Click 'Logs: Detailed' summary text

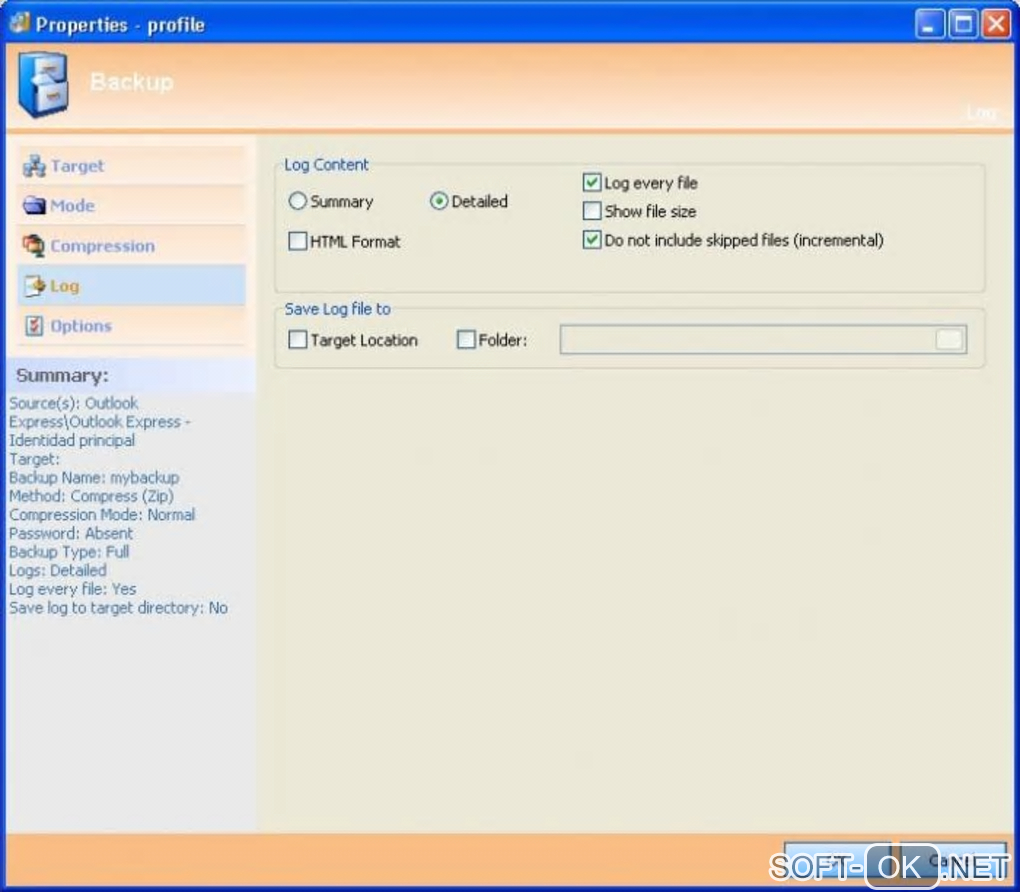click(x=58, y=571)
